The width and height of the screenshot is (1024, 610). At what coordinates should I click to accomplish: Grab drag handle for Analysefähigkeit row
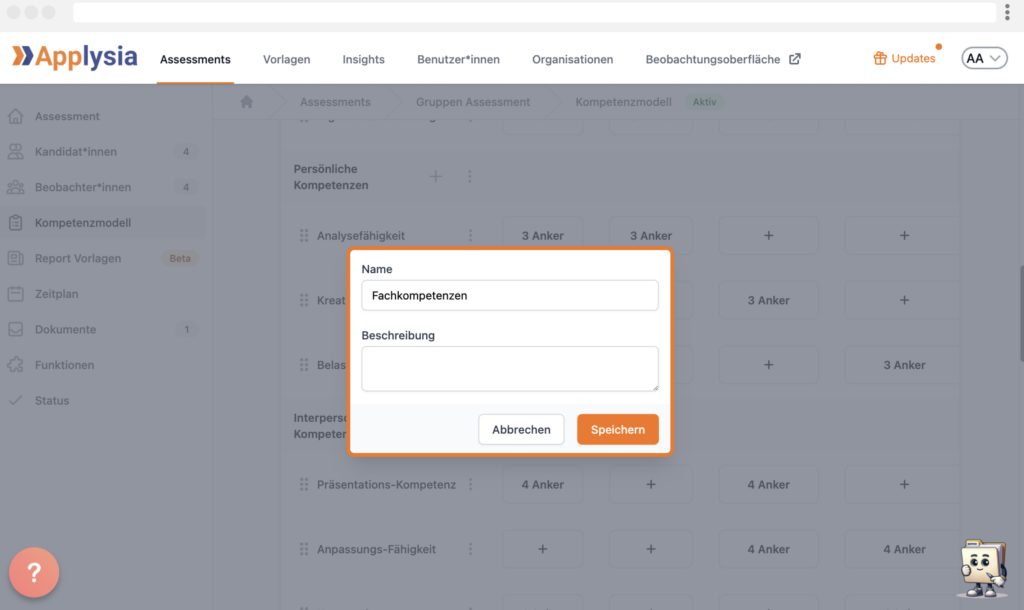(x=304, y=236)
